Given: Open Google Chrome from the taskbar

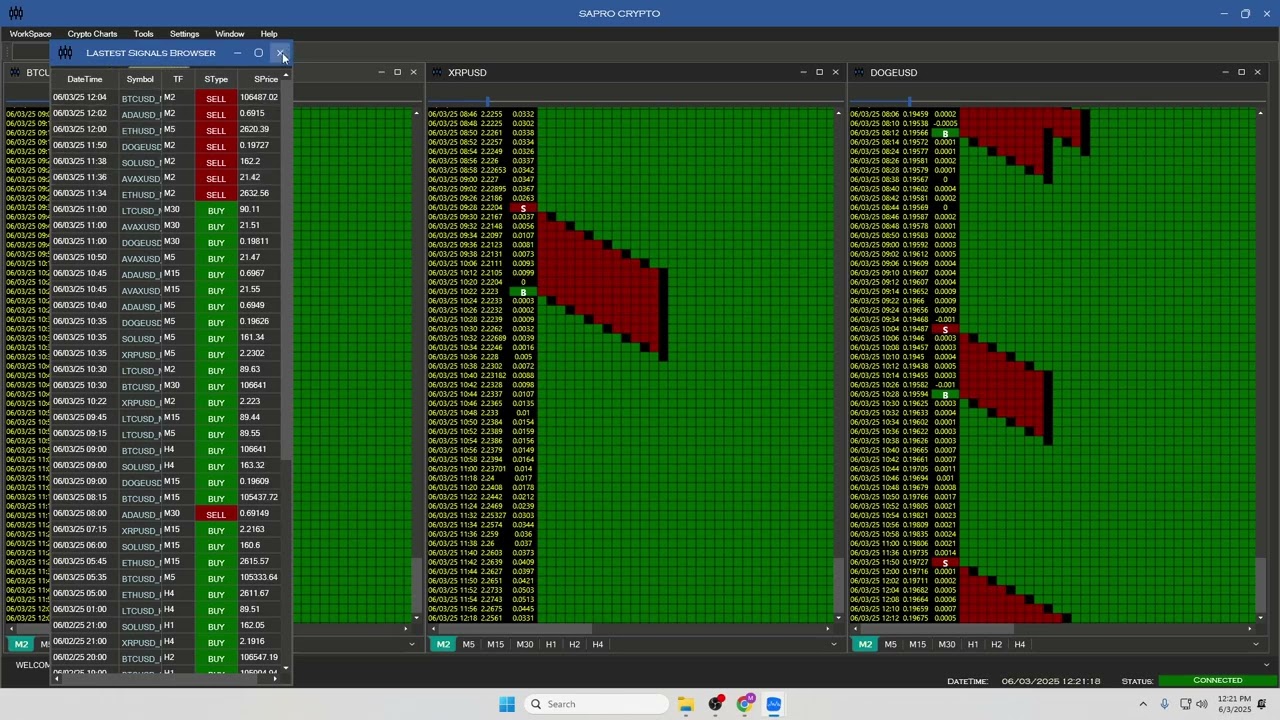Looking at the screenshot, I should pos(744,704).
